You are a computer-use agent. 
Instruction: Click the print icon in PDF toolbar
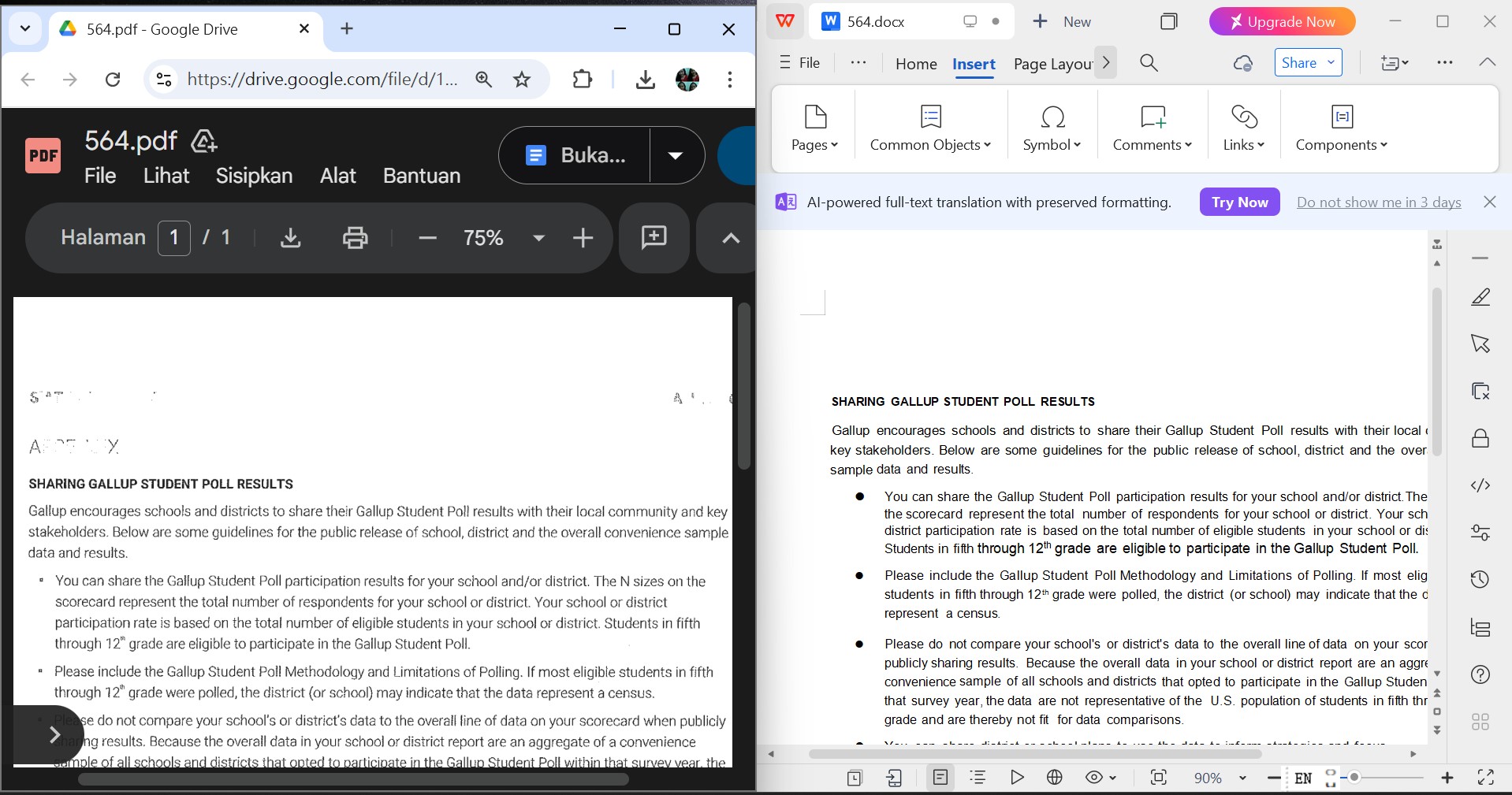[355, 238]
